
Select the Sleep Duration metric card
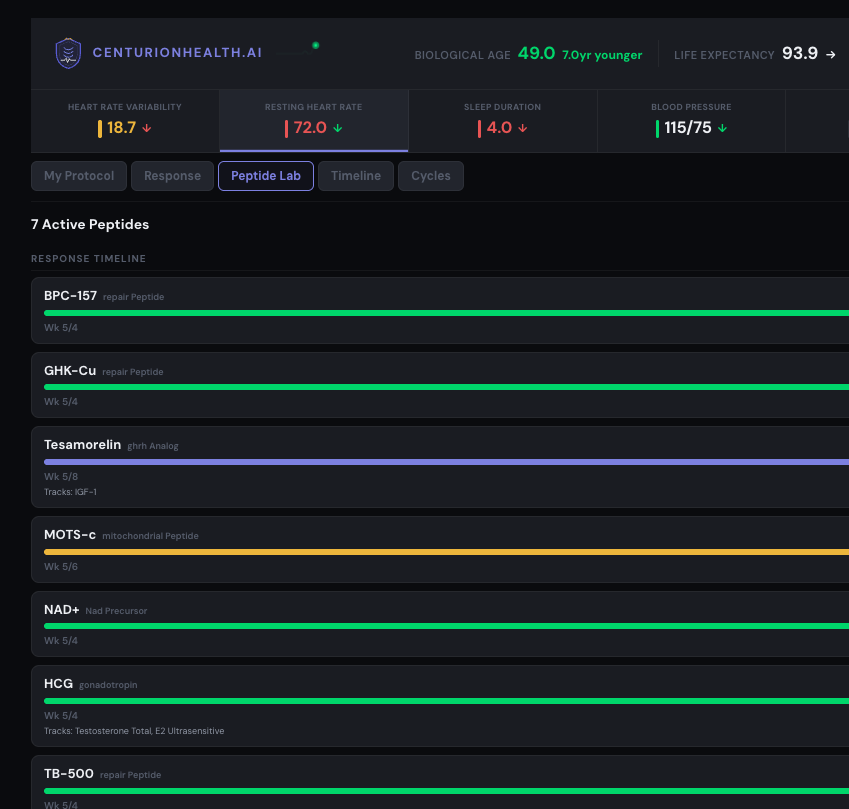[502, 120]
